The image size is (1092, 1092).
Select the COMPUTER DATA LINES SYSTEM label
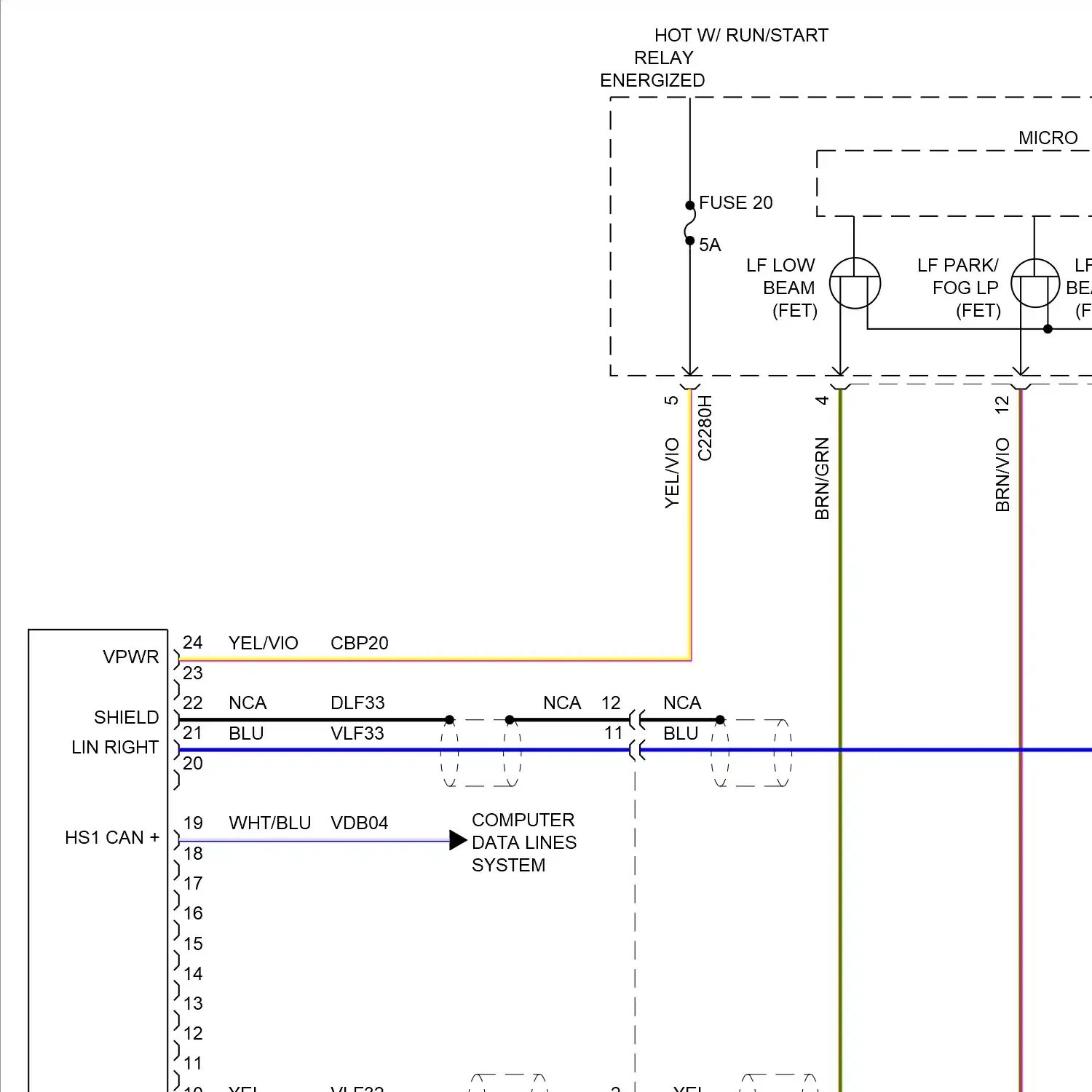[x=523, y=842]
